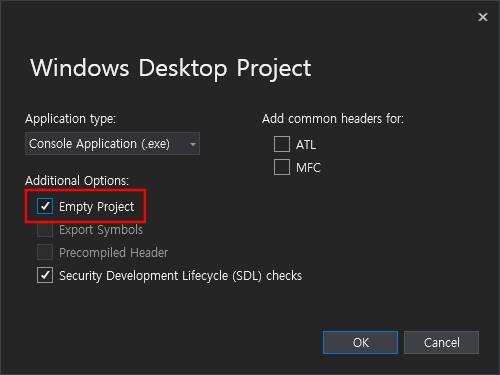Click the Empty Project label
The image size is (500, 375).
97,207
